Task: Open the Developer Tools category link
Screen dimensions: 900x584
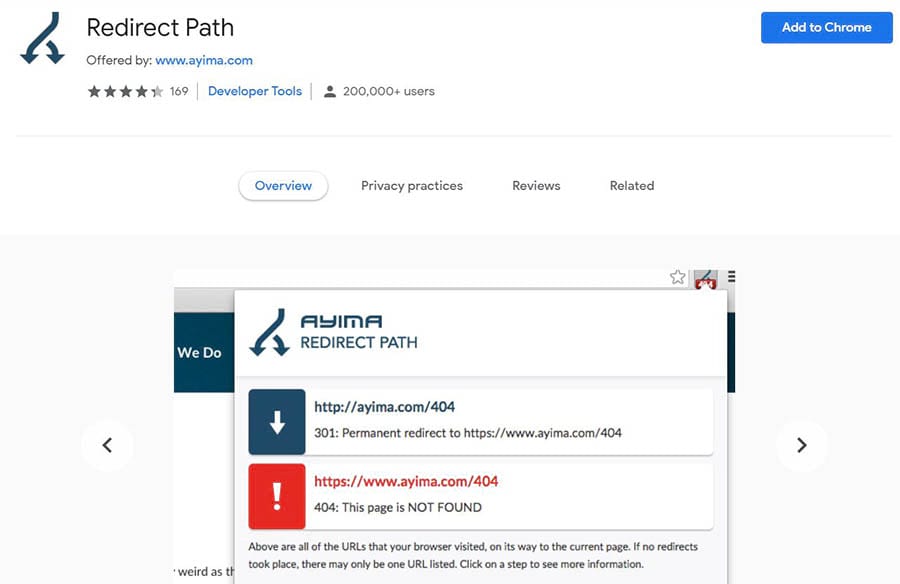Action: [255, 91]
